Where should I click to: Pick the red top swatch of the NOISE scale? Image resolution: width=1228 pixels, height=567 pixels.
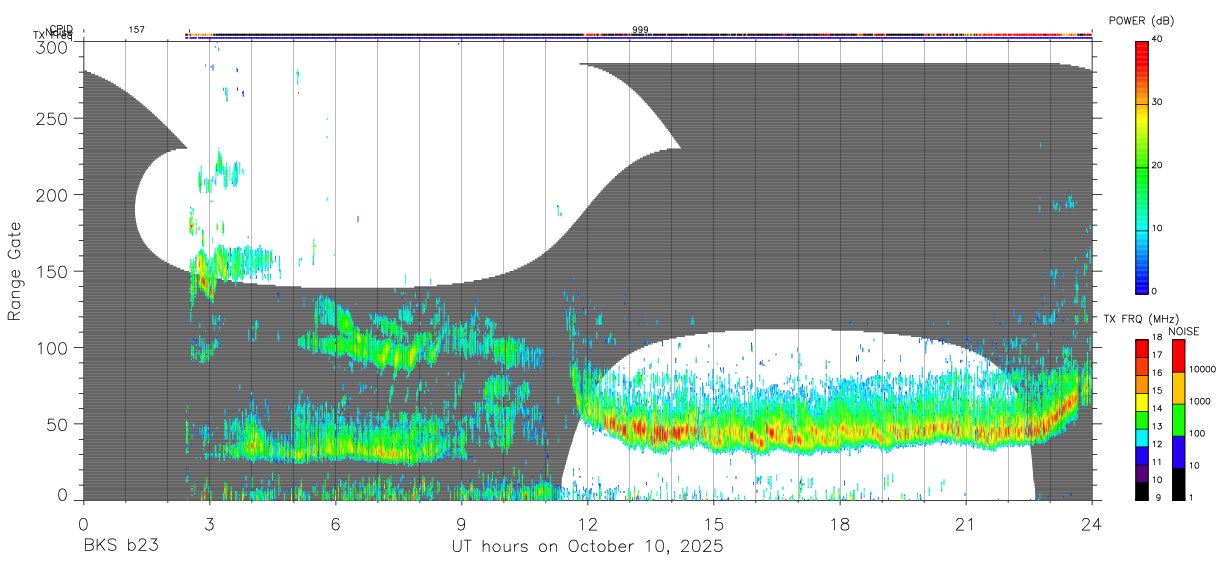tap(1177, 355)
